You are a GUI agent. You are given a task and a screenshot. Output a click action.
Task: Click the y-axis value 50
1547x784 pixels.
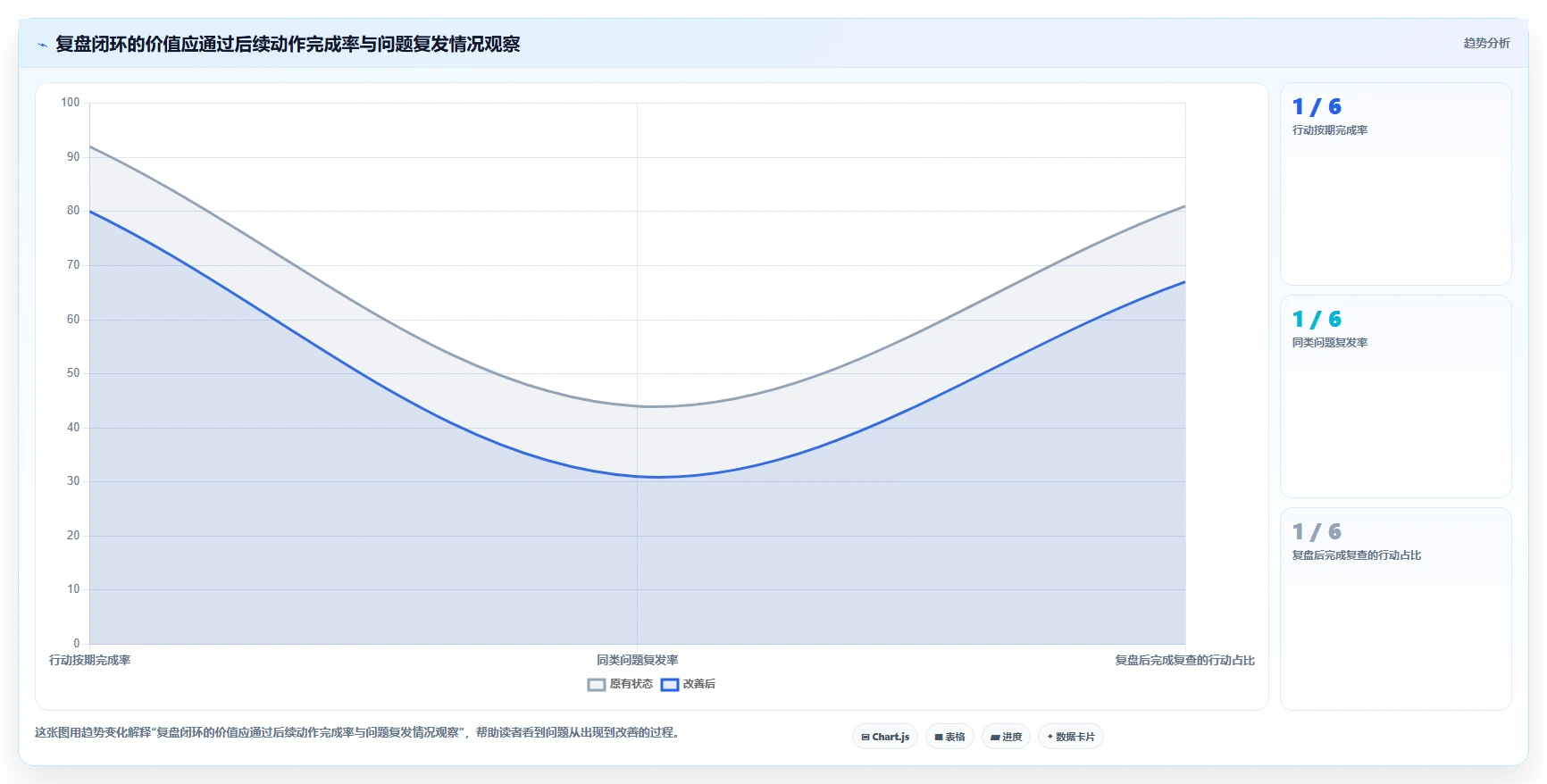pyautogui.click(x=73, y=373)
